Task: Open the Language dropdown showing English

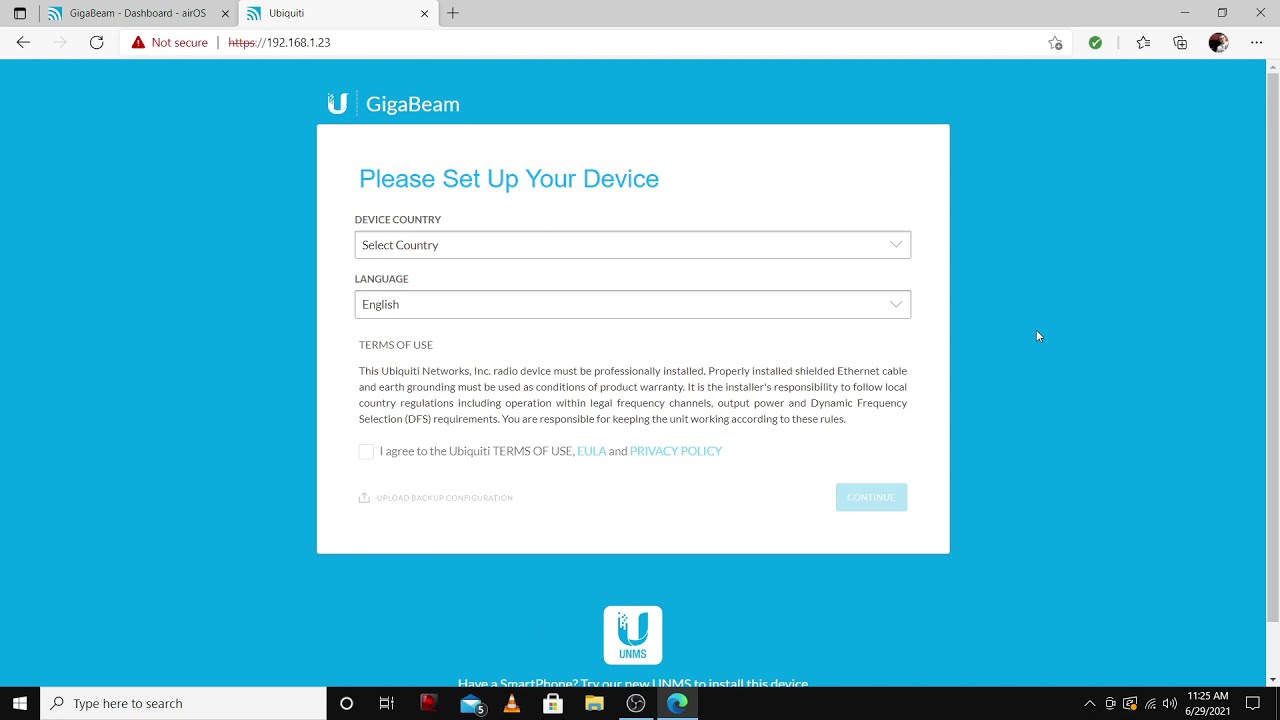Action: point(632,304)
